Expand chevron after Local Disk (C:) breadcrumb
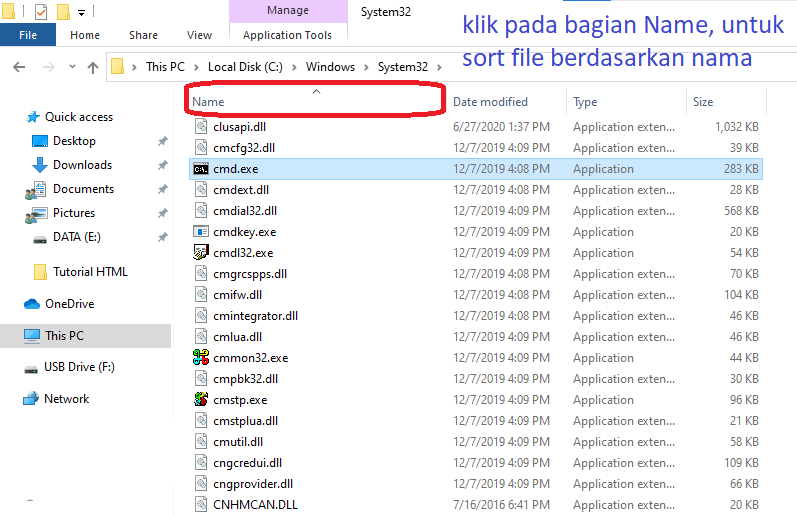The height and width of the screenshot is (516, 797). (x=294, y=67)
